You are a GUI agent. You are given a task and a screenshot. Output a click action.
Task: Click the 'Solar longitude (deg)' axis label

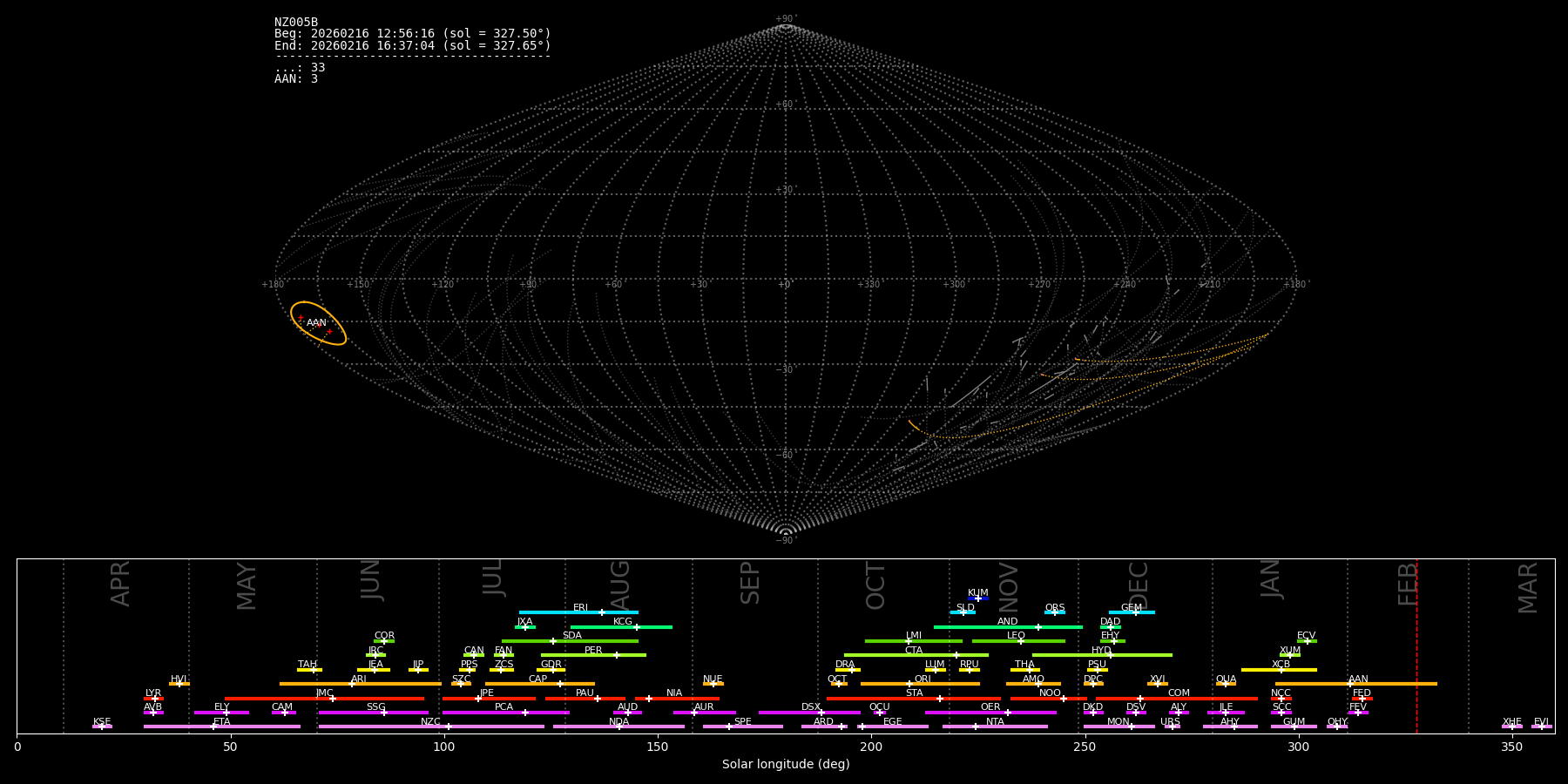pyautogui.click(x=786, y=765)
